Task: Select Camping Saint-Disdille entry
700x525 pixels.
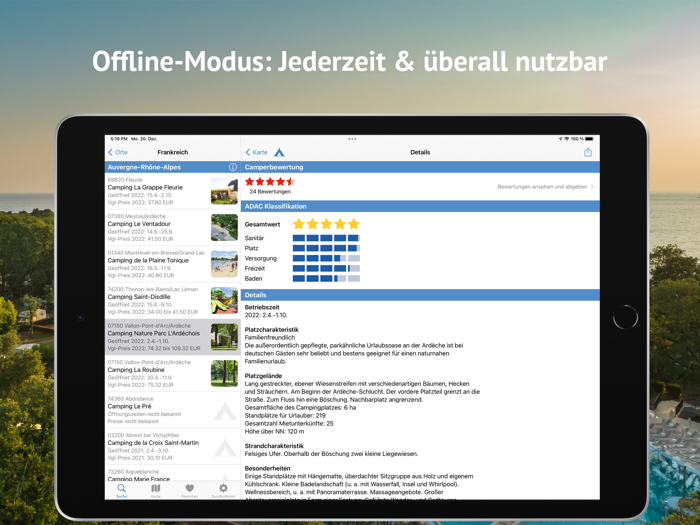Action: pos(173,300)
